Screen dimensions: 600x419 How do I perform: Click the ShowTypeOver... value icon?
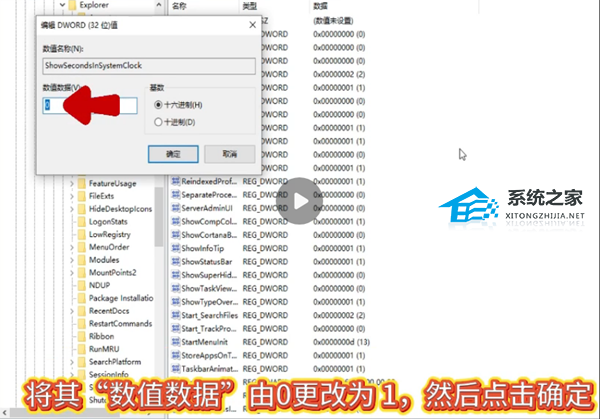click(176, 302)
